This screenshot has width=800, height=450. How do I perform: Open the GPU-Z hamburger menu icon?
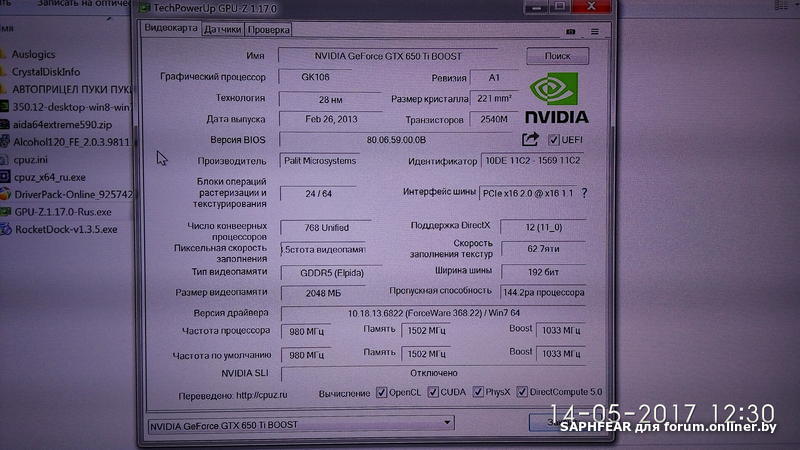click(x=595, y=32)
